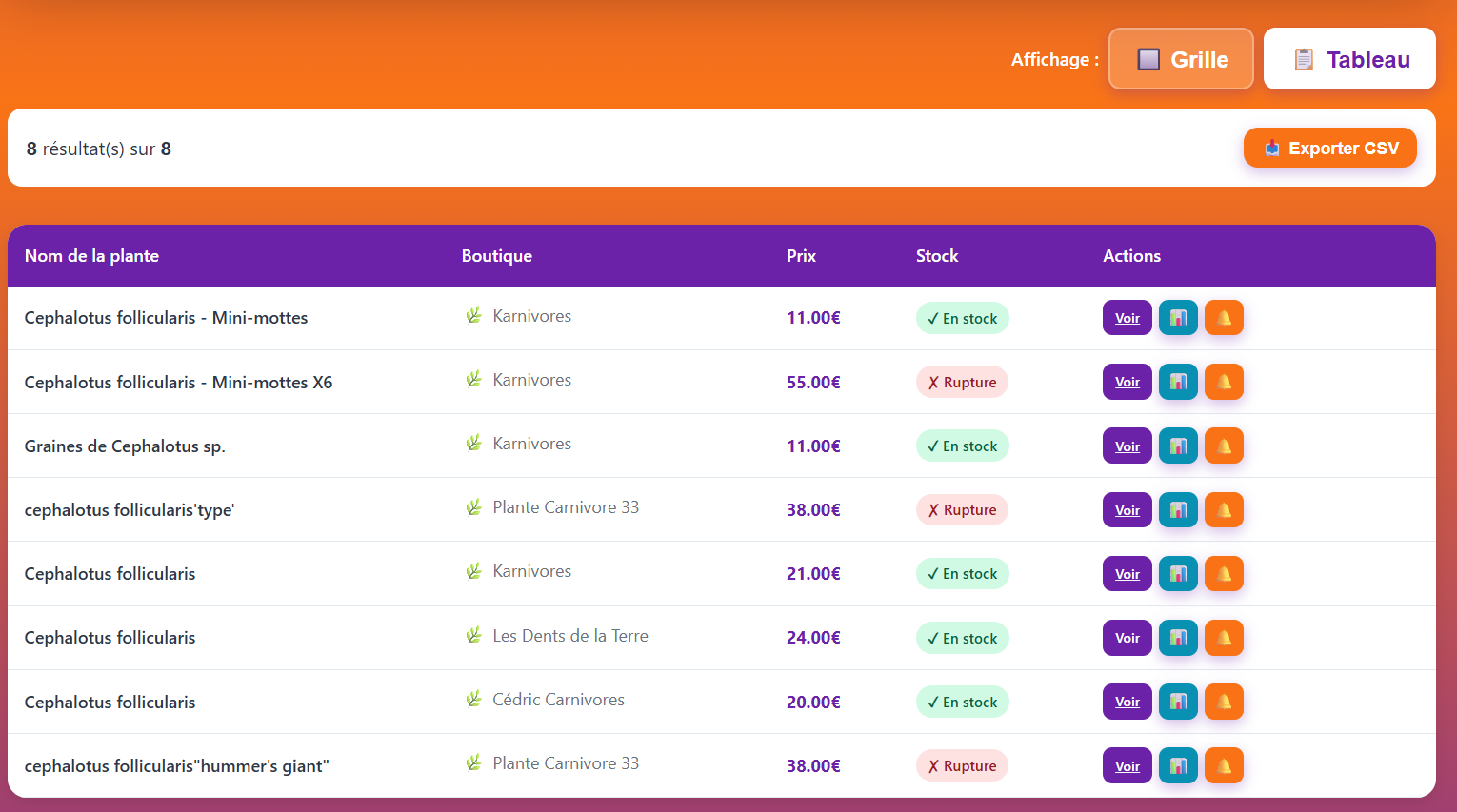Click chart icon for Graines de Cephalotus sp.
This screenshot has height=812, width=1457.
pos(1178,446)
